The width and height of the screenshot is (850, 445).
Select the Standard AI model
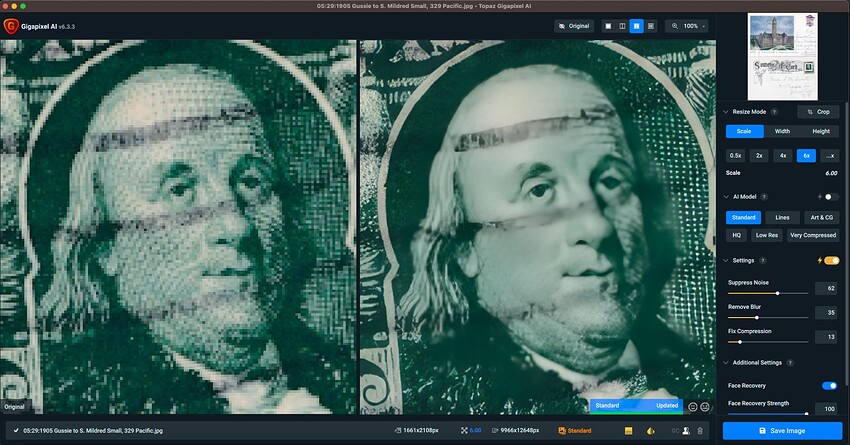(x=743, y=217)
